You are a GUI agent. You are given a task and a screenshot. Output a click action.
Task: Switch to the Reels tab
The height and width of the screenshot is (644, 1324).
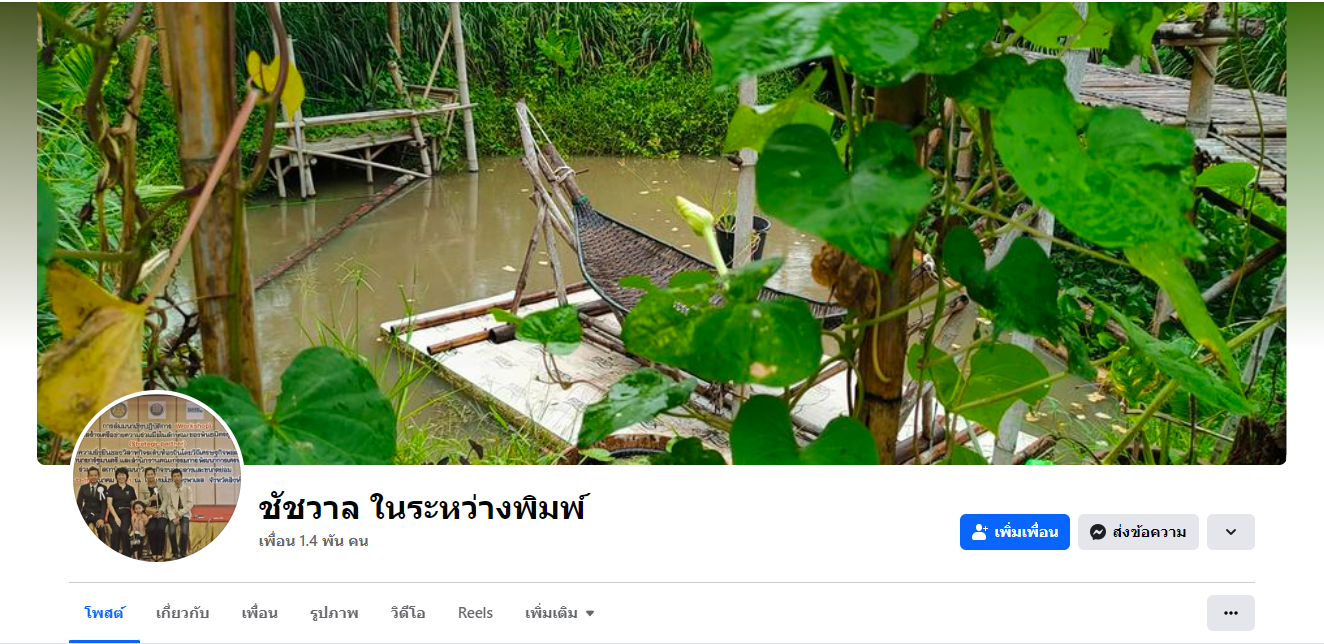(x=475, y=613)
